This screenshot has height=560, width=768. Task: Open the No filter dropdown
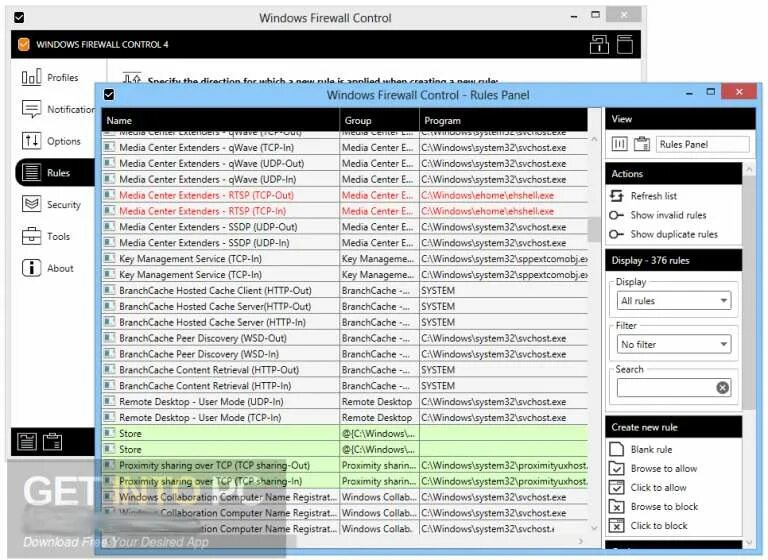pos(673,344)
